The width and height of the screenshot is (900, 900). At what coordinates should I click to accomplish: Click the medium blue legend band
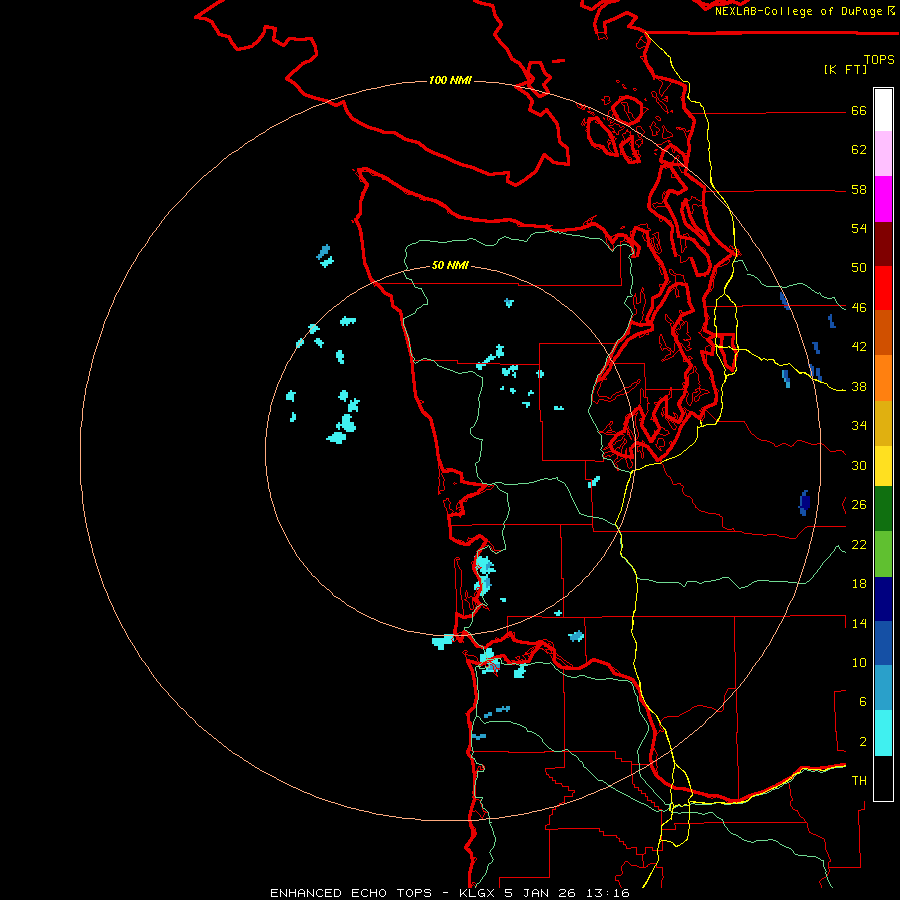pyautogui.click(x=883, y=643)
